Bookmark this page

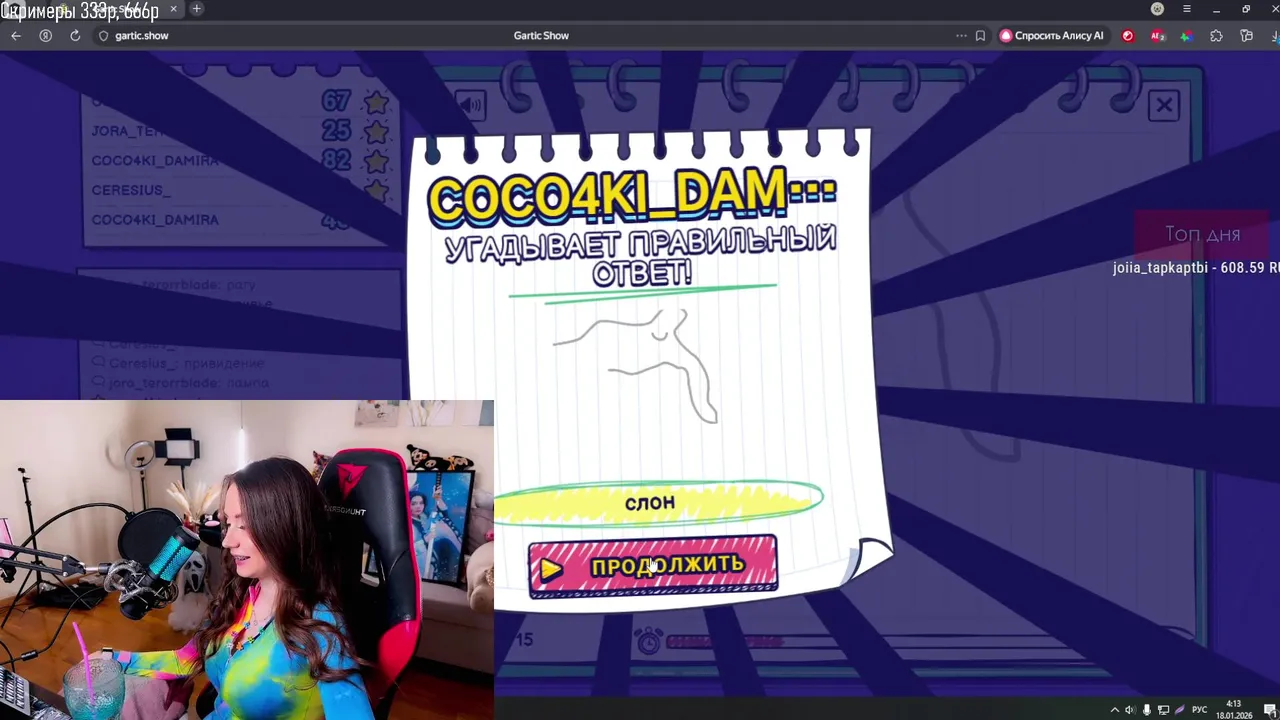click(x=980, y=35)
